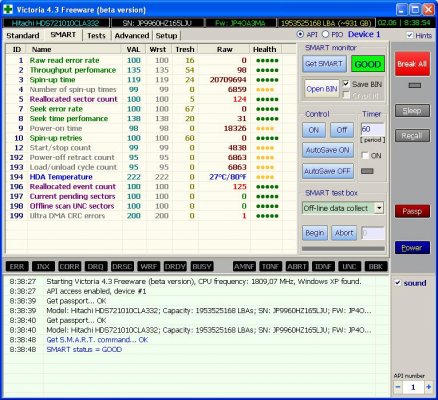Turn SMART Control Off
The height and width of the screenshot is (400, 438).
tap(342, 130)
